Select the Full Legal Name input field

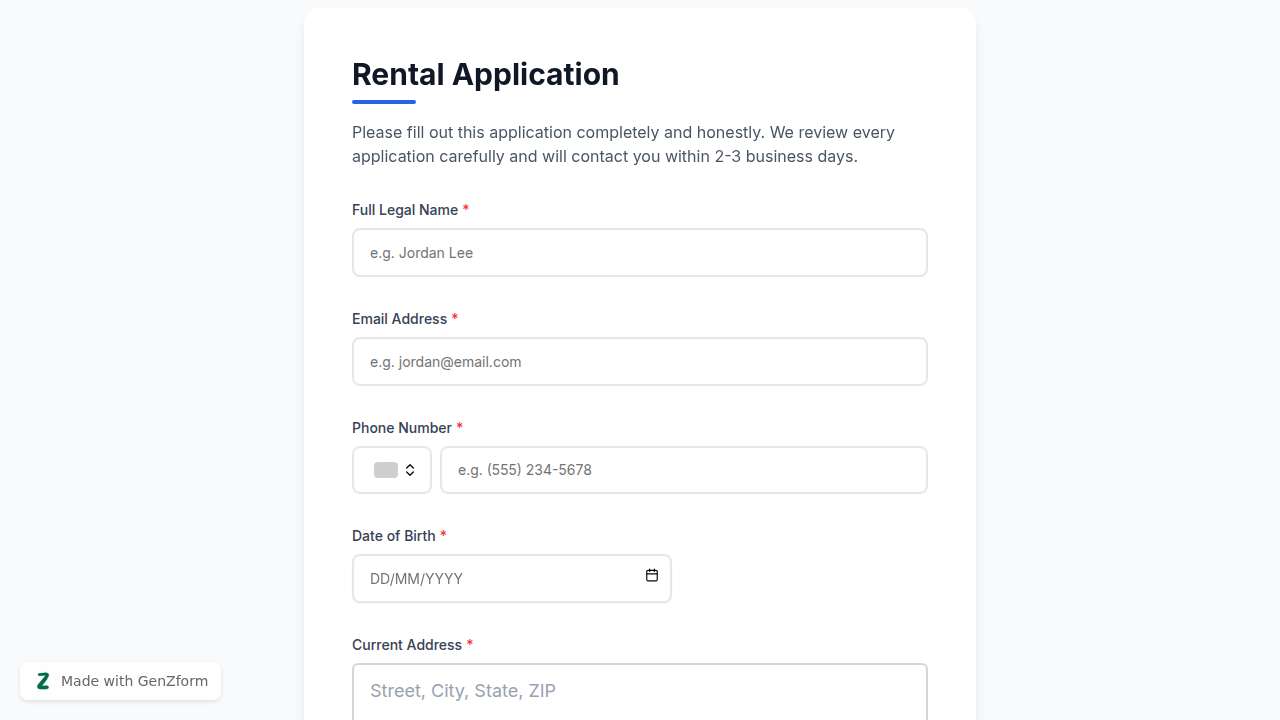point(639,252)
